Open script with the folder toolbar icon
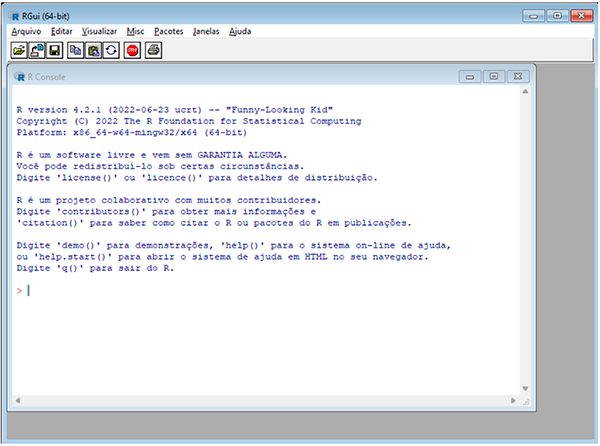 (19, 50)
